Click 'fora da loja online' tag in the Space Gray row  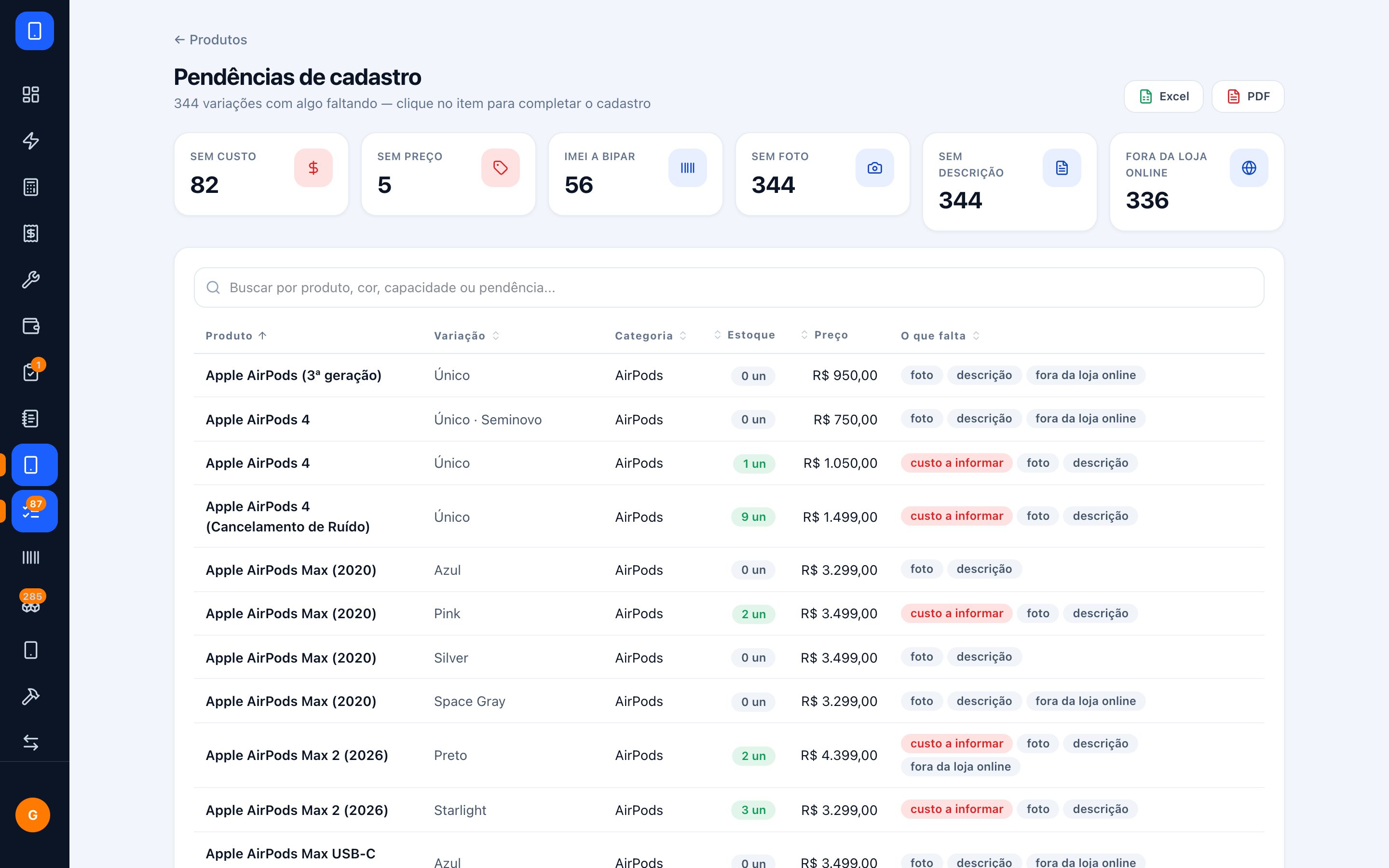pos(1085,701)
